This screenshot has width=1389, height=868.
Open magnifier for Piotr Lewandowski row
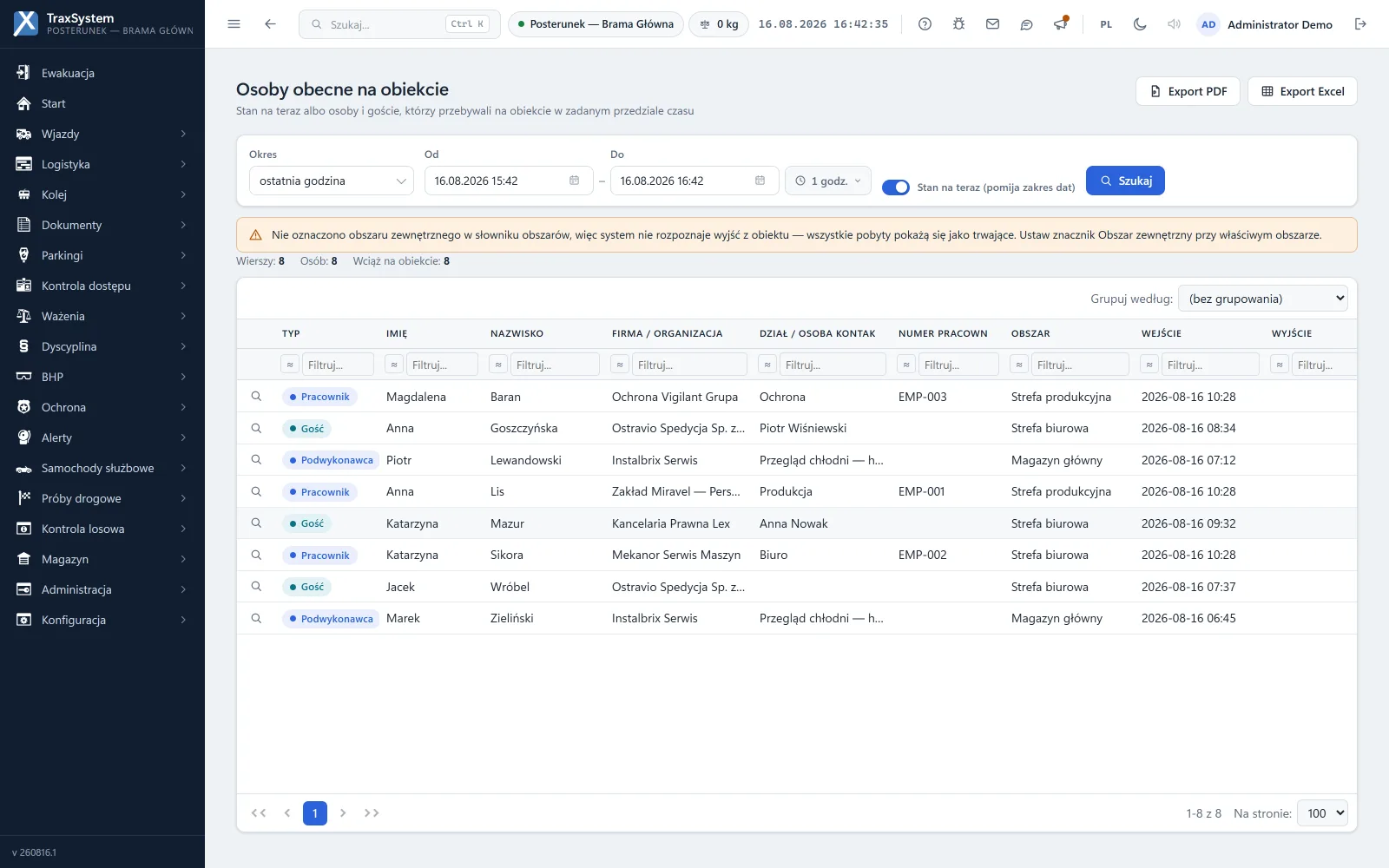(x=256, y=460)
